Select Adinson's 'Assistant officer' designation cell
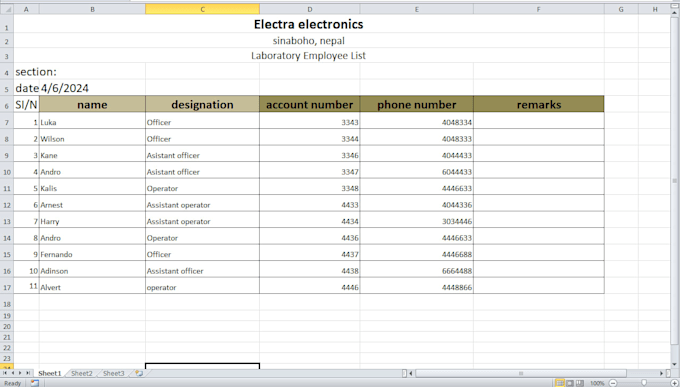 point(203,269)
